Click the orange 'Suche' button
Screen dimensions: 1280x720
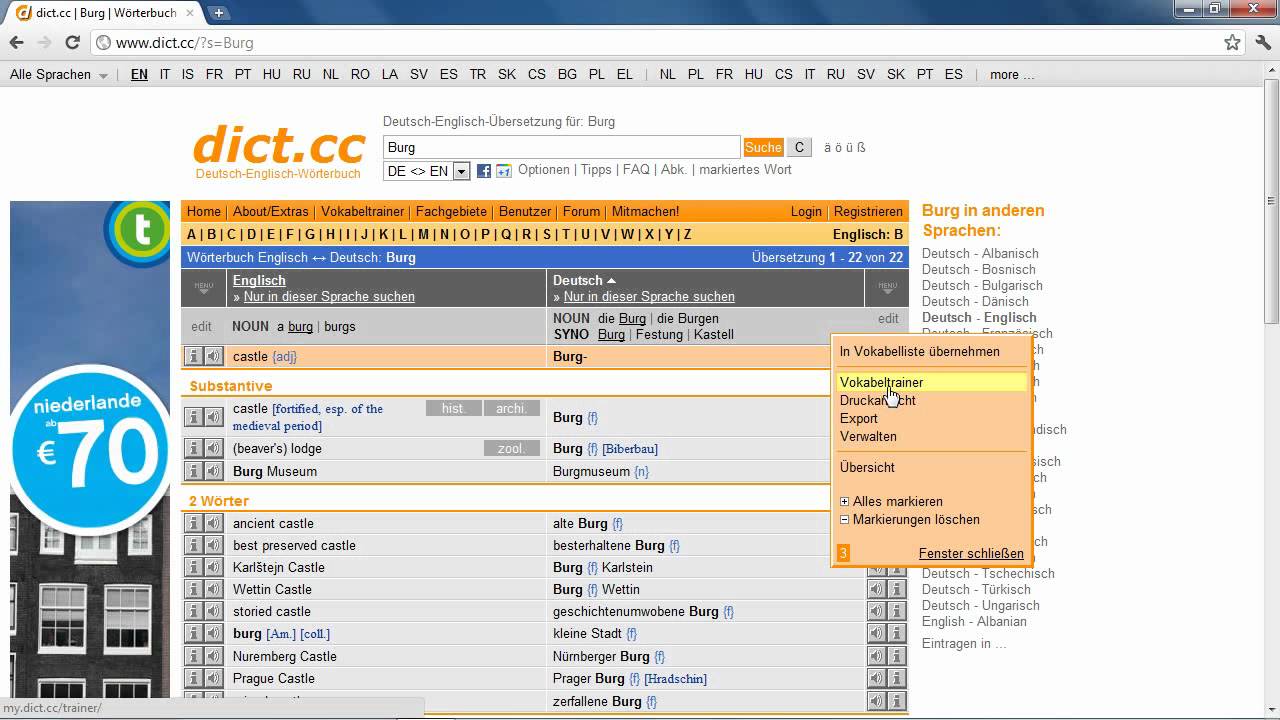(x=763, y=147)
